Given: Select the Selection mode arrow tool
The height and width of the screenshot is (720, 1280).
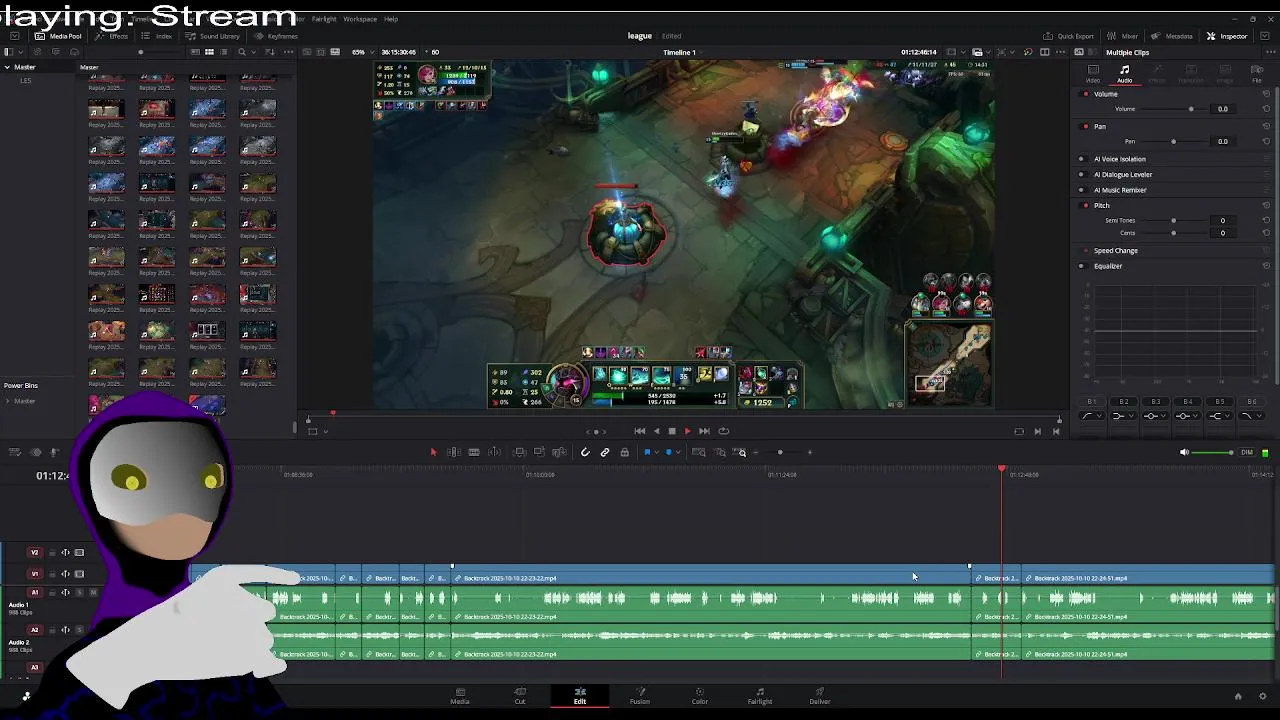Looking at the screenshot, I should [x=433, y=452].
